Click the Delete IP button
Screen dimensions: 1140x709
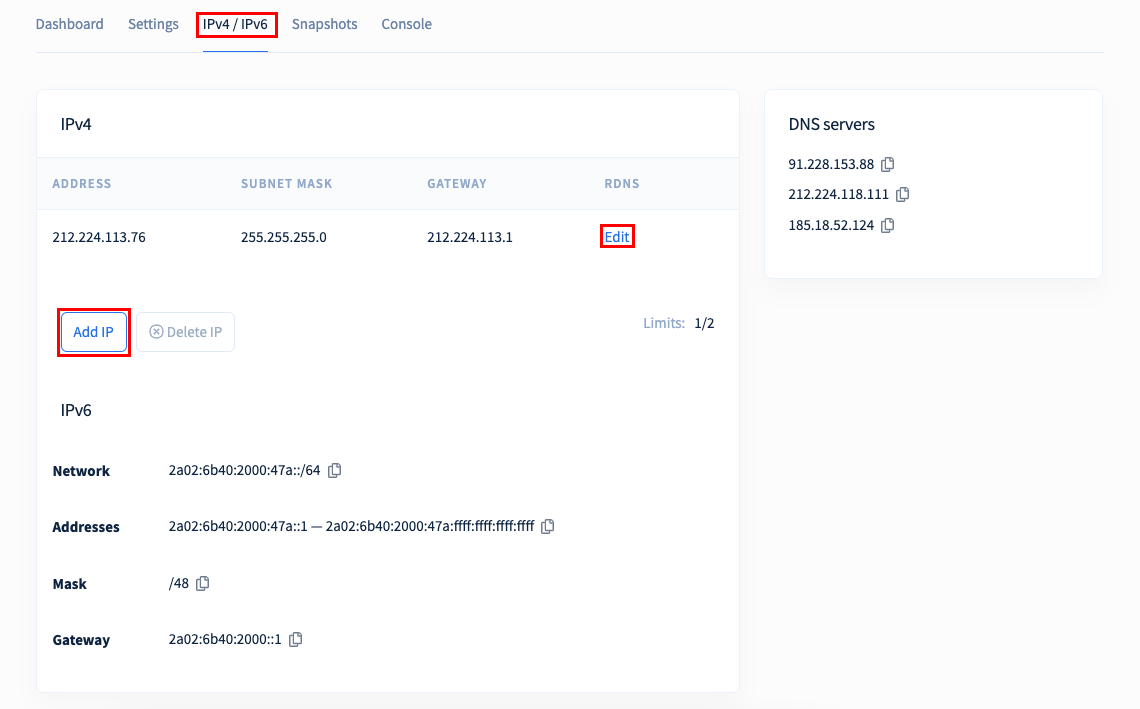point(185,332)
